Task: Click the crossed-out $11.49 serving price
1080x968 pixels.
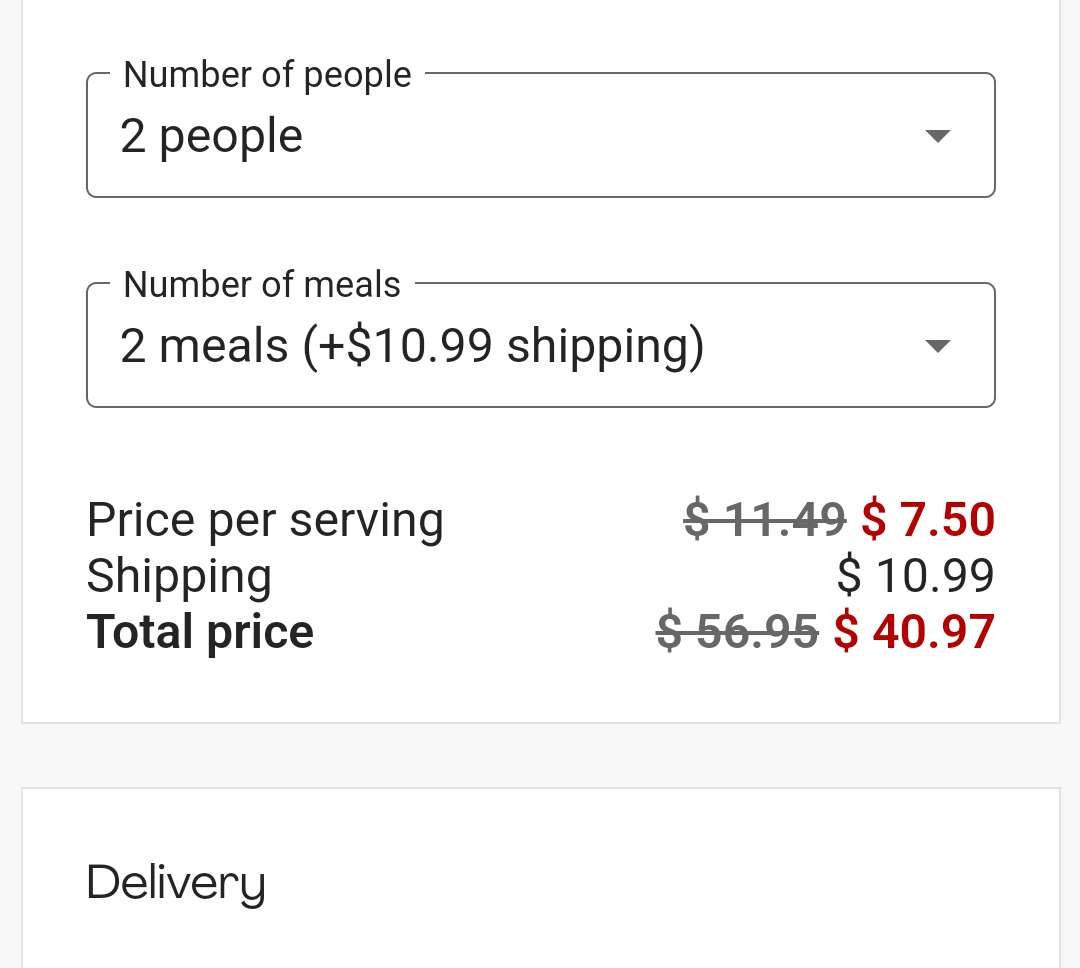Action: pos(765,520)
